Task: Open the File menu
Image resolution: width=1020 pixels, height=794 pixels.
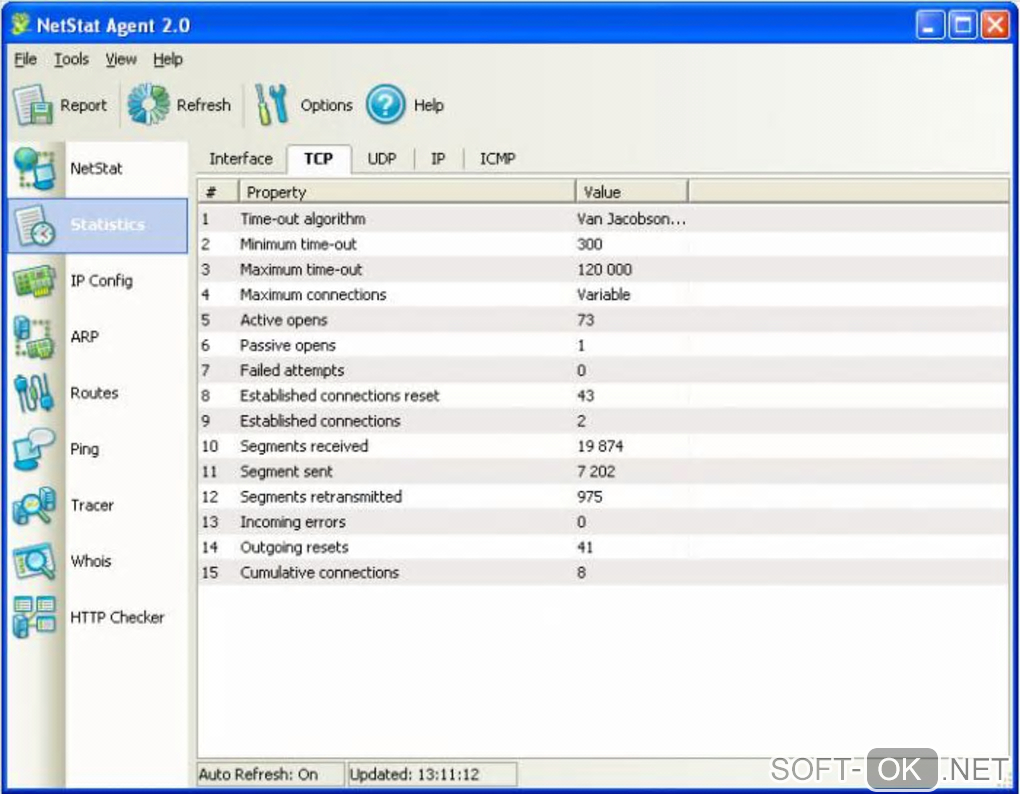Action: click(x=25, y=59)
